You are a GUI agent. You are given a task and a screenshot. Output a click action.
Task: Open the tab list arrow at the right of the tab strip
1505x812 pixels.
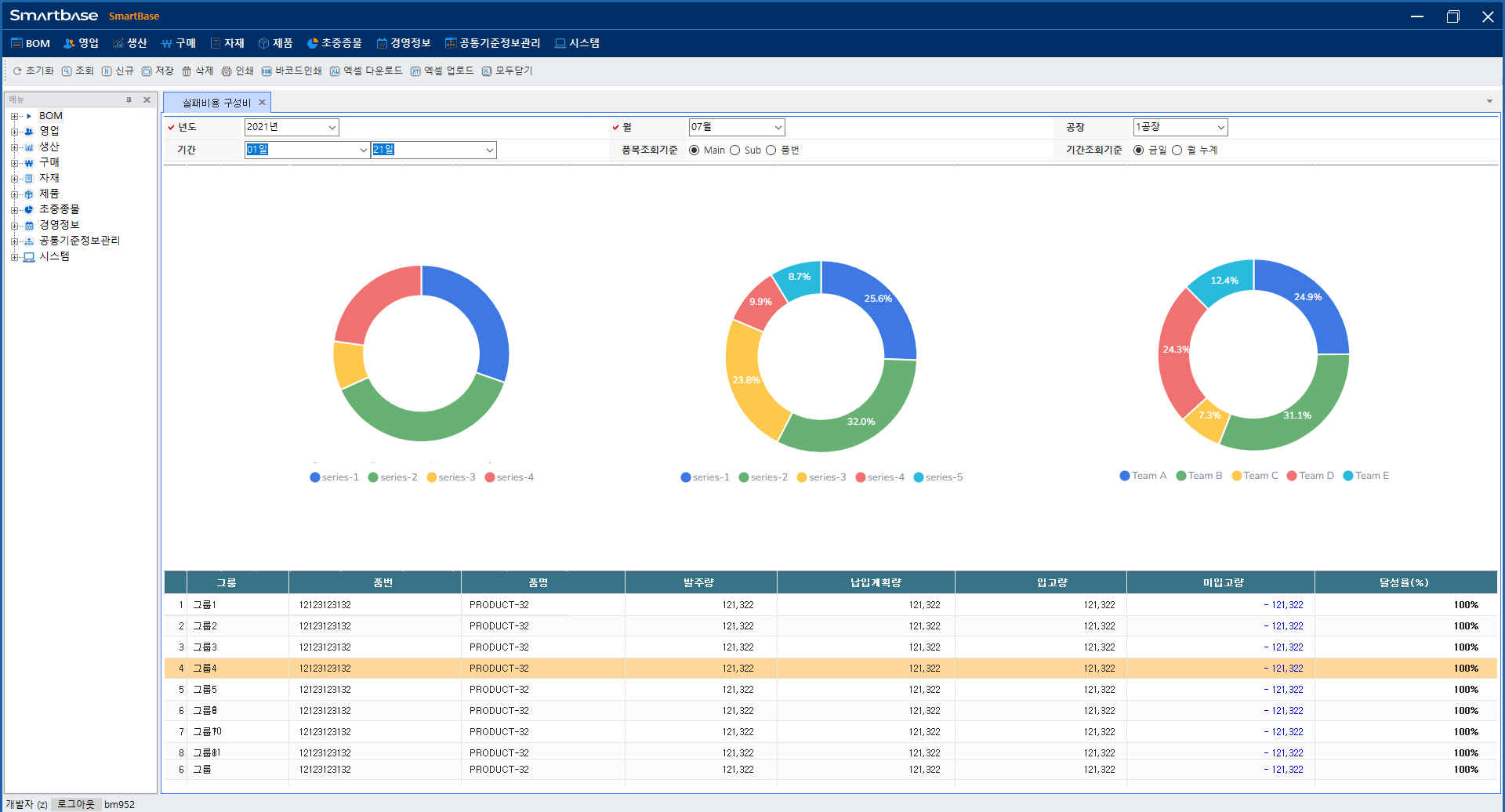tap(1489, 101)
